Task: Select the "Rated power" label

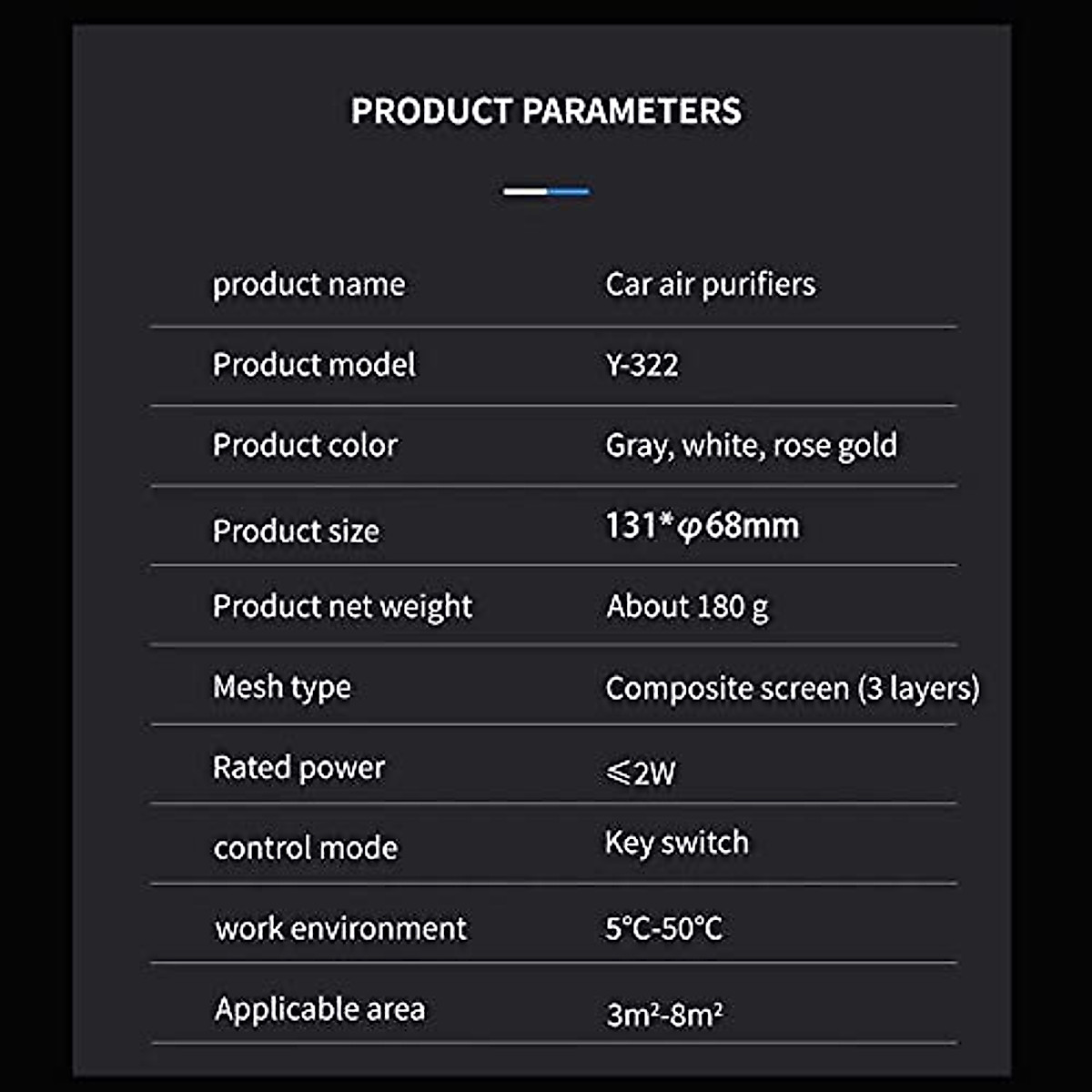Action: 298,768
